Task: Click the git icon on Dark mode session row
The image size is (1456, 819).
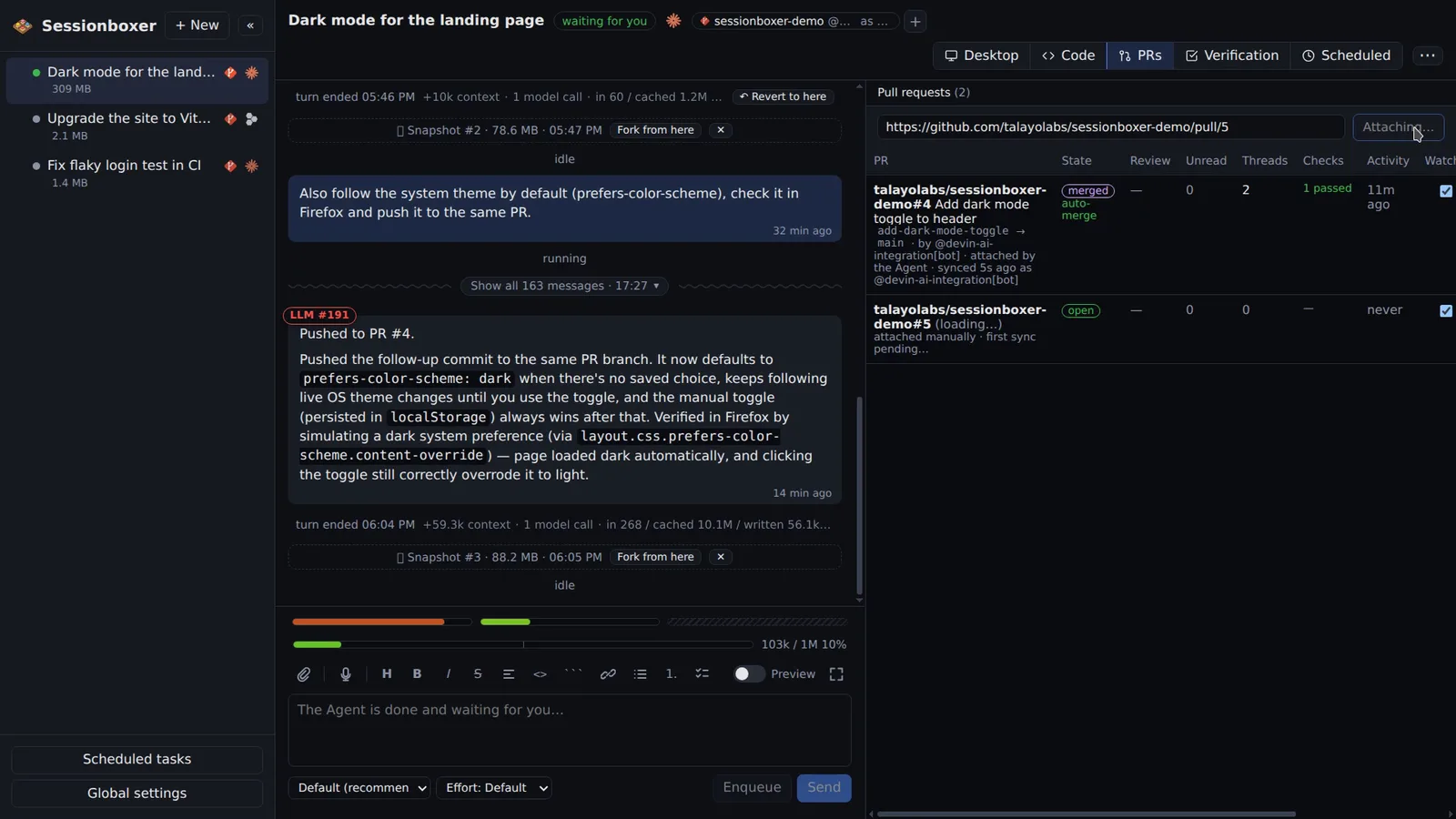Action: click(230, 72)
